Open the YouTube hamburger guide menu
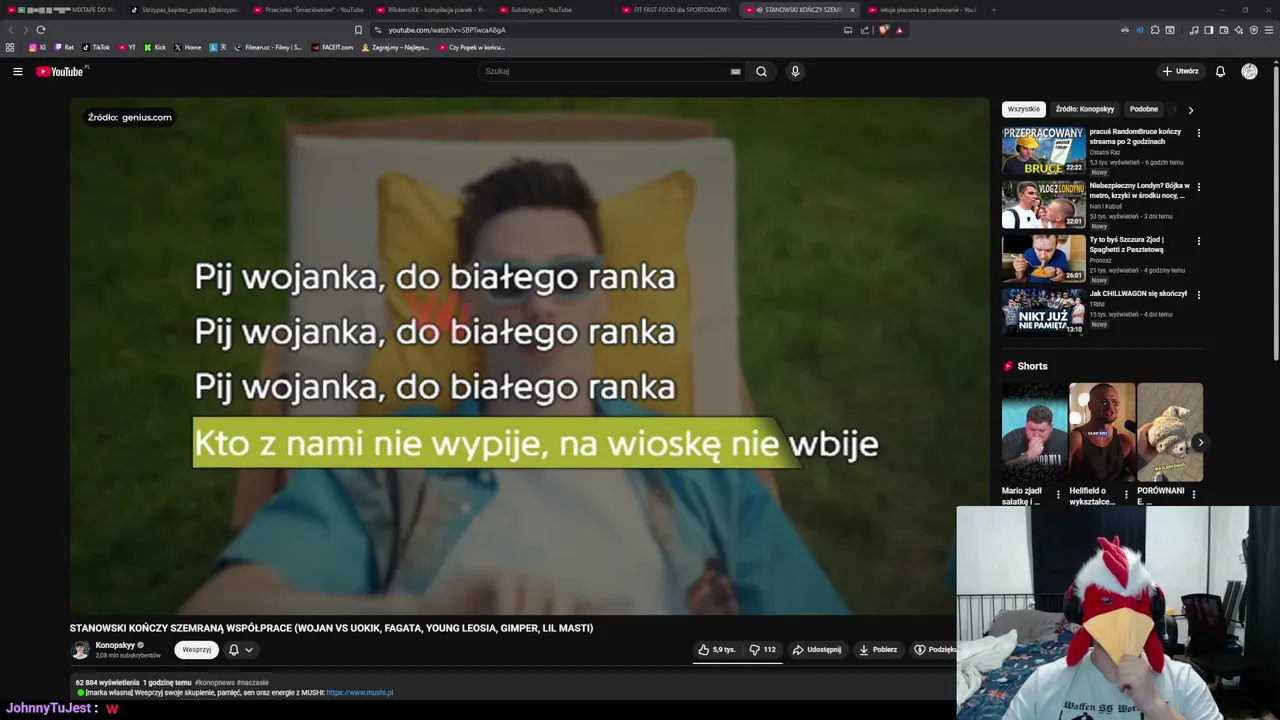1280x720 pixels. click(17, 71)
